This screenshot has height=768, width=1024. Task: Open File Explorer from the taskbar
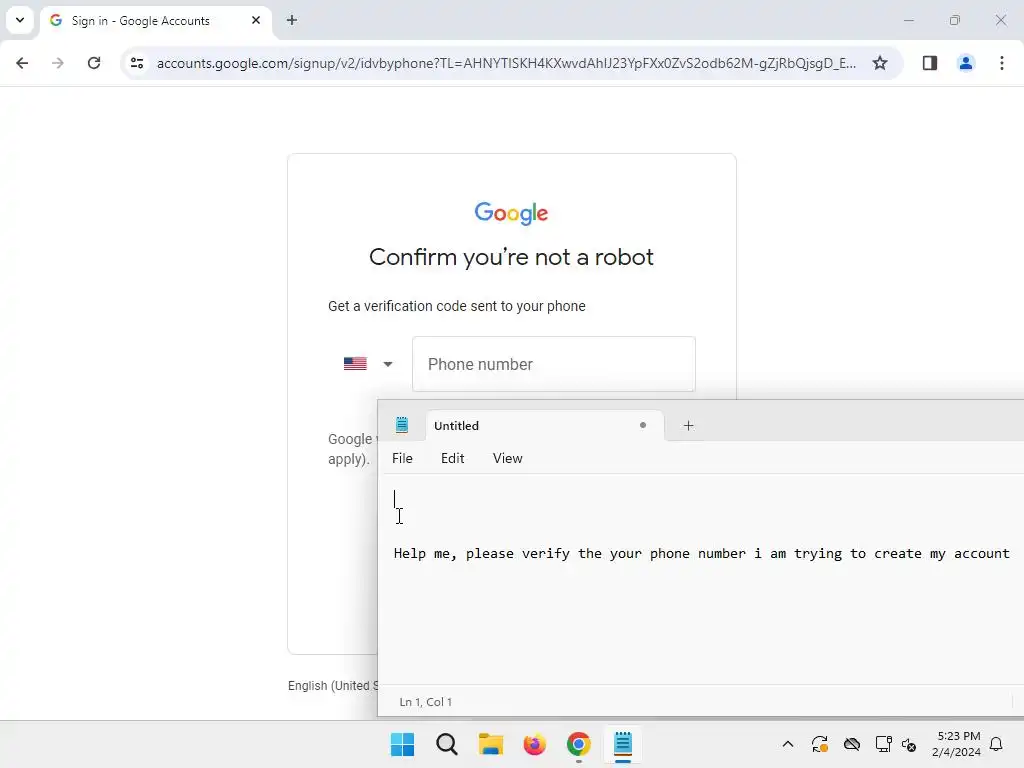point(490,744)
